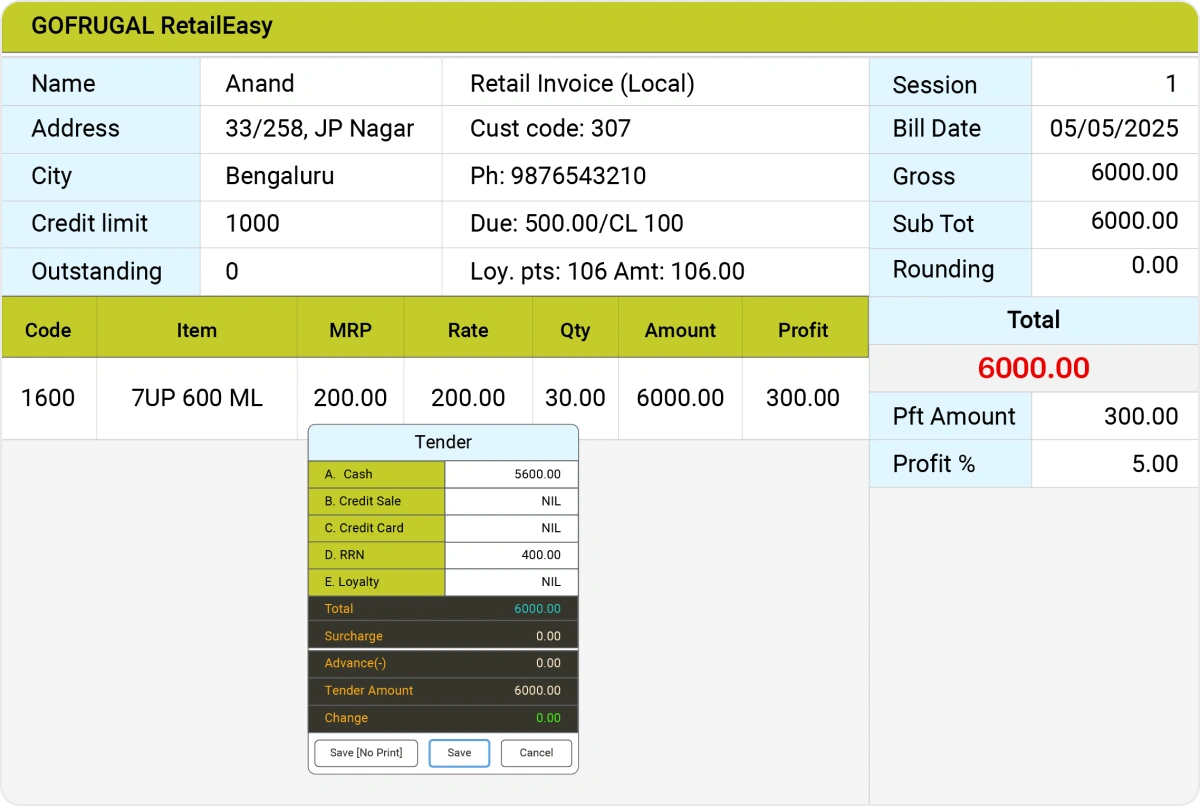Click the Credit Card amount field
1200x806 pixels.
(511, 528)
